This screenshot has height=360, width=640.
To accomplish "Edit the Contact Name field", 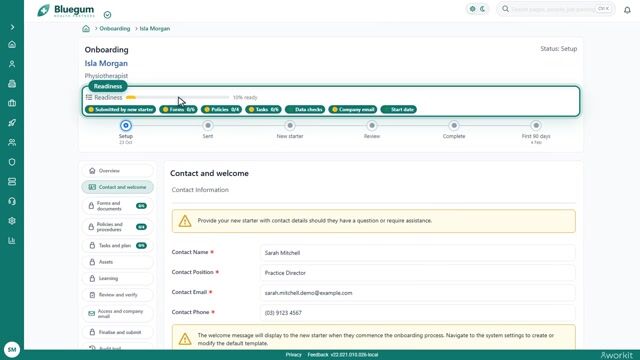I will pos(418,253).
